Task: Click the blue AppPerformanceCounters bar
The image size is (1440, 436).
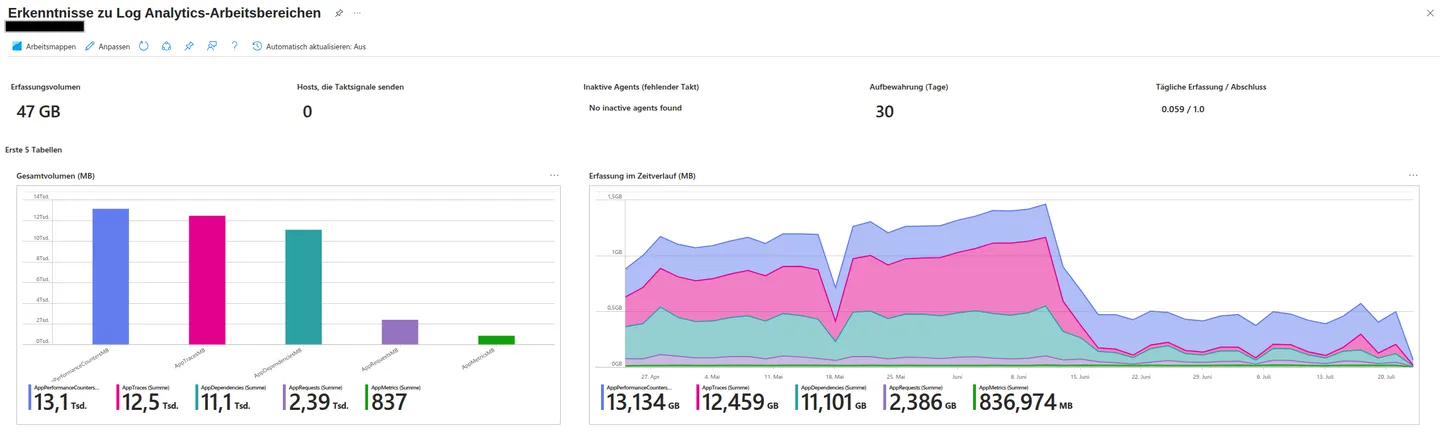Action: (x=110, y=276)
